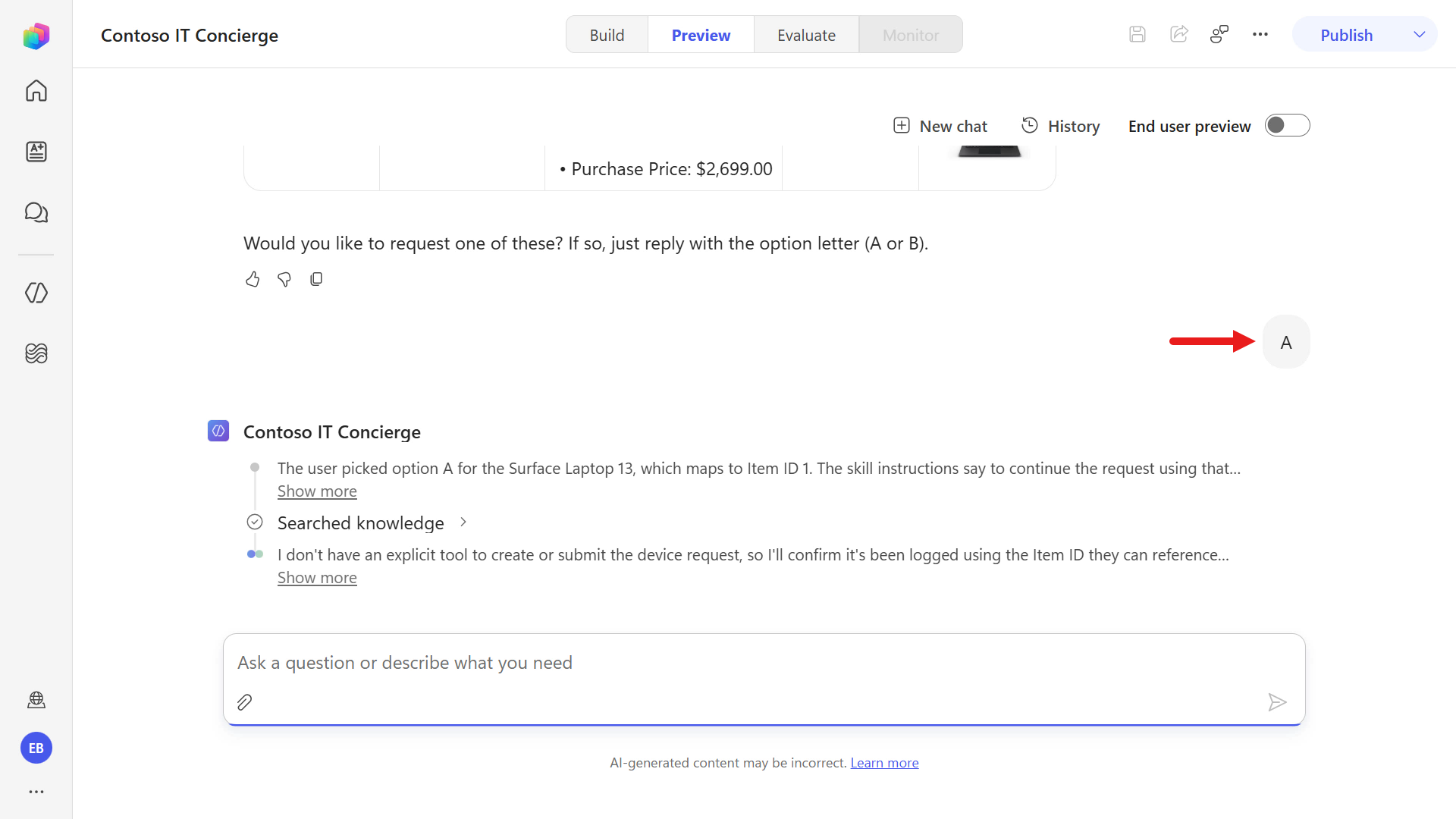Open the agents code-slash icon in sidebar
1456x819 pixels.
coord(36,293)
